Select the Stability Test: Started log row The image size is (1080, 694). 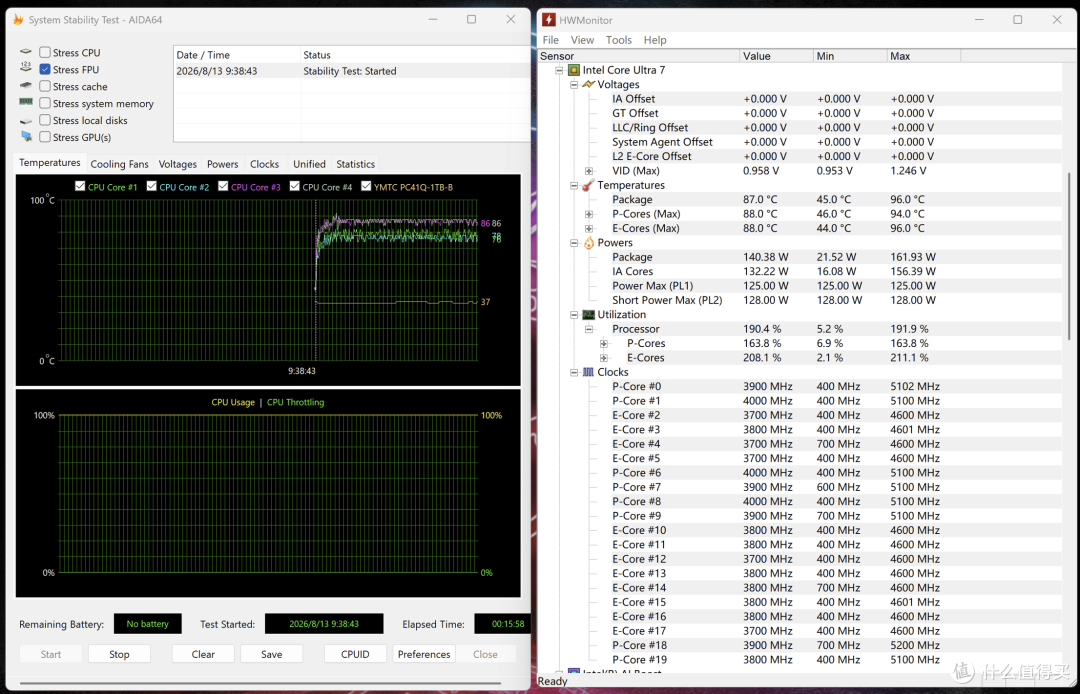tap(351, 71)
